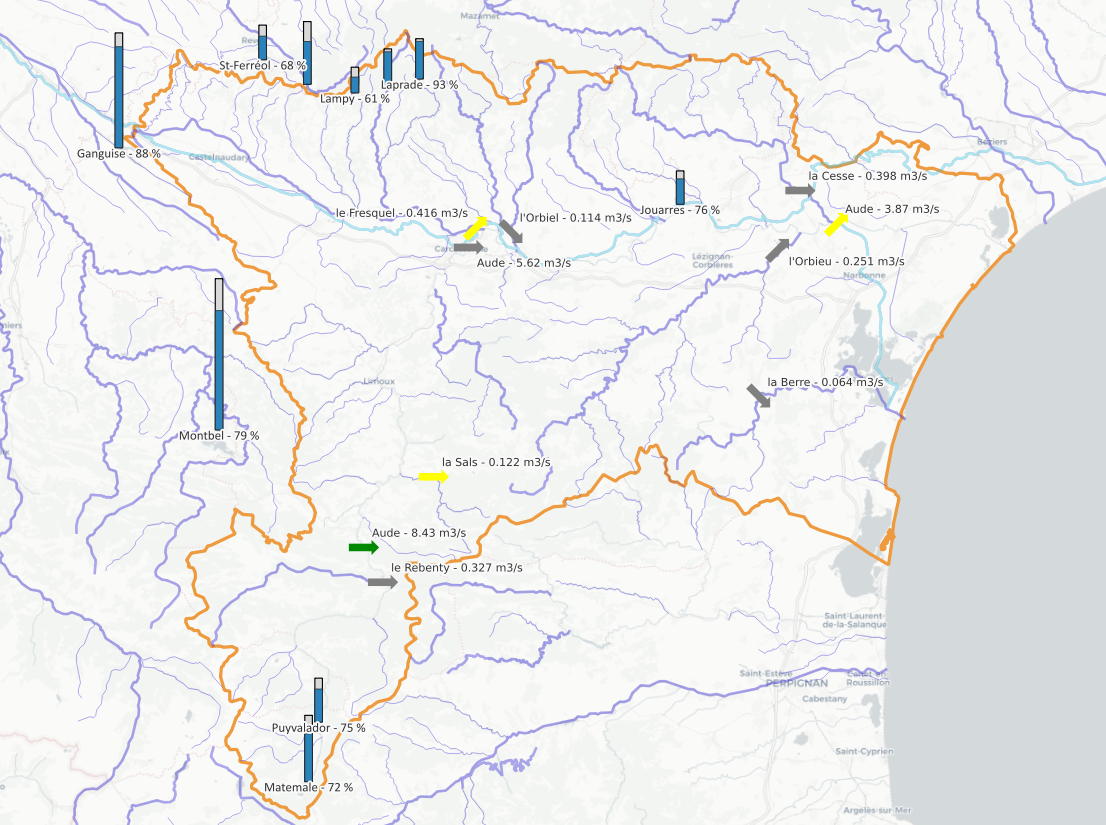1106x825 pixels.
Task: Click the grey la Cesse flow arrow
Action: pos(800,190)
